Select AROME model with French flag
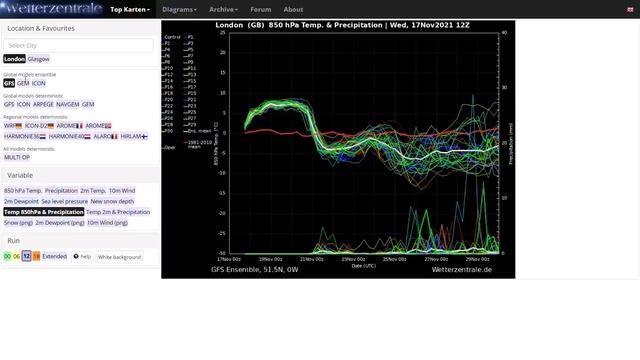 pos(69,126)
